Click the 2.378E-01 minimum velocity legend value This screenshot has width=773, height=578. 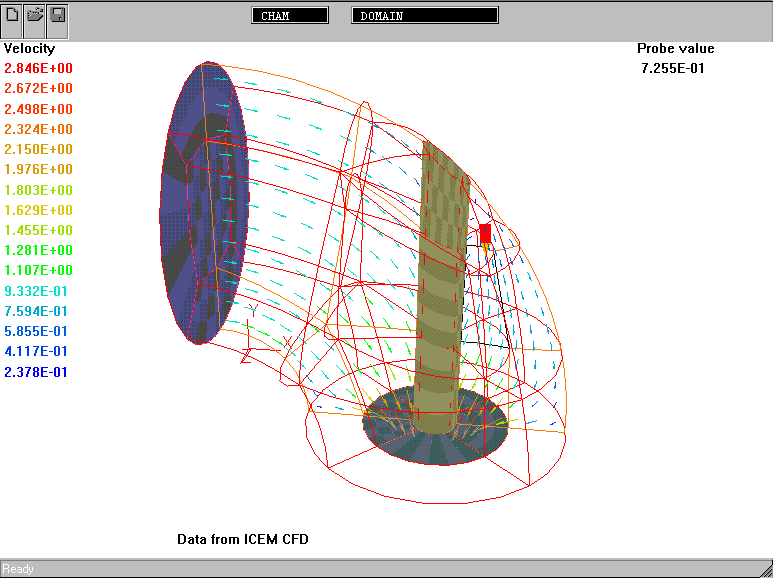click(38, 372)
